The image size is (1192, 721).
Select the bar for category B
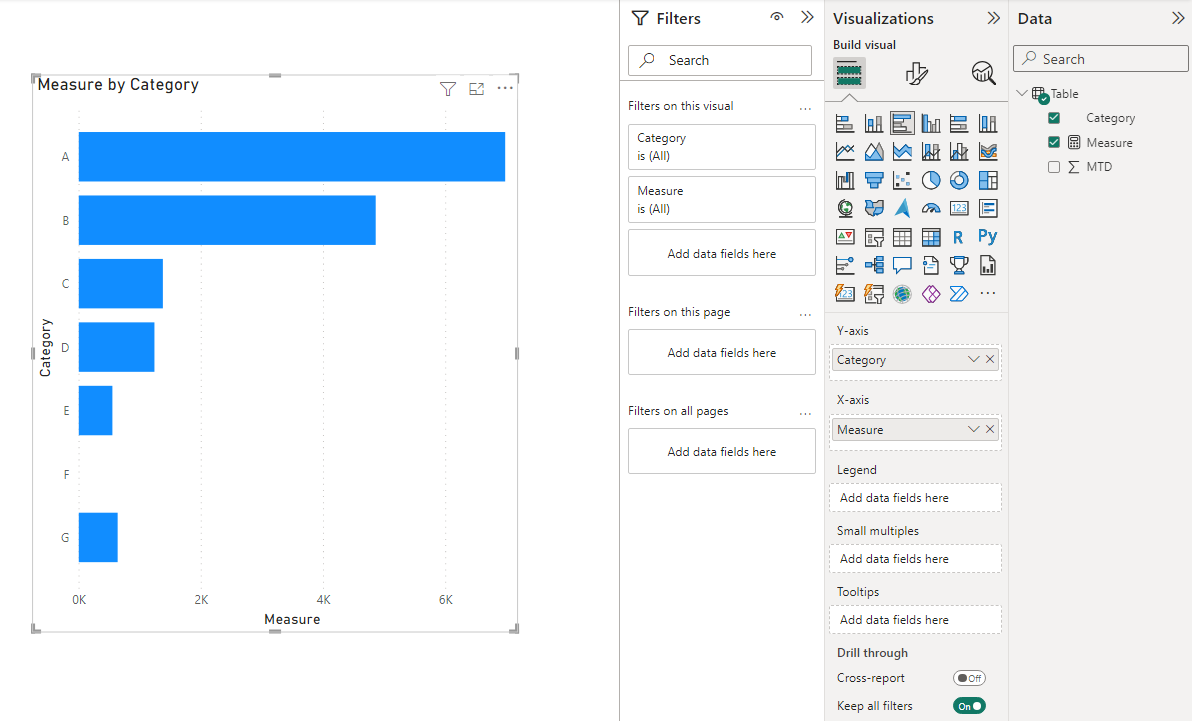coord(227,220)
